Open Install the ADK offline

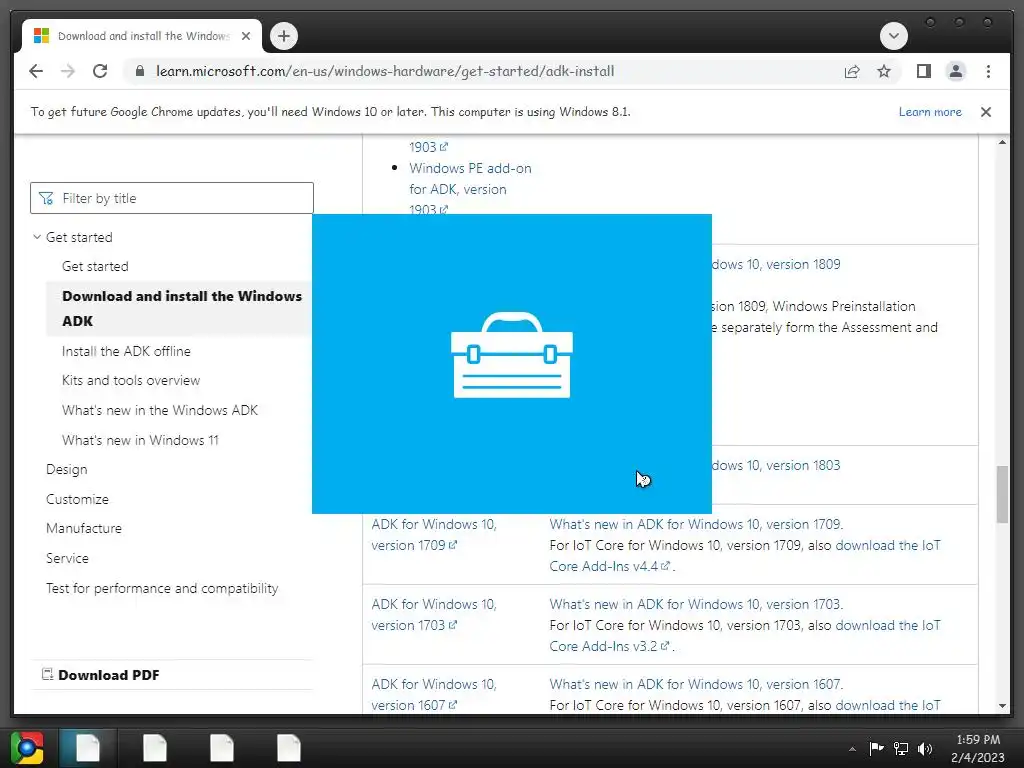(x=126, y=351)
